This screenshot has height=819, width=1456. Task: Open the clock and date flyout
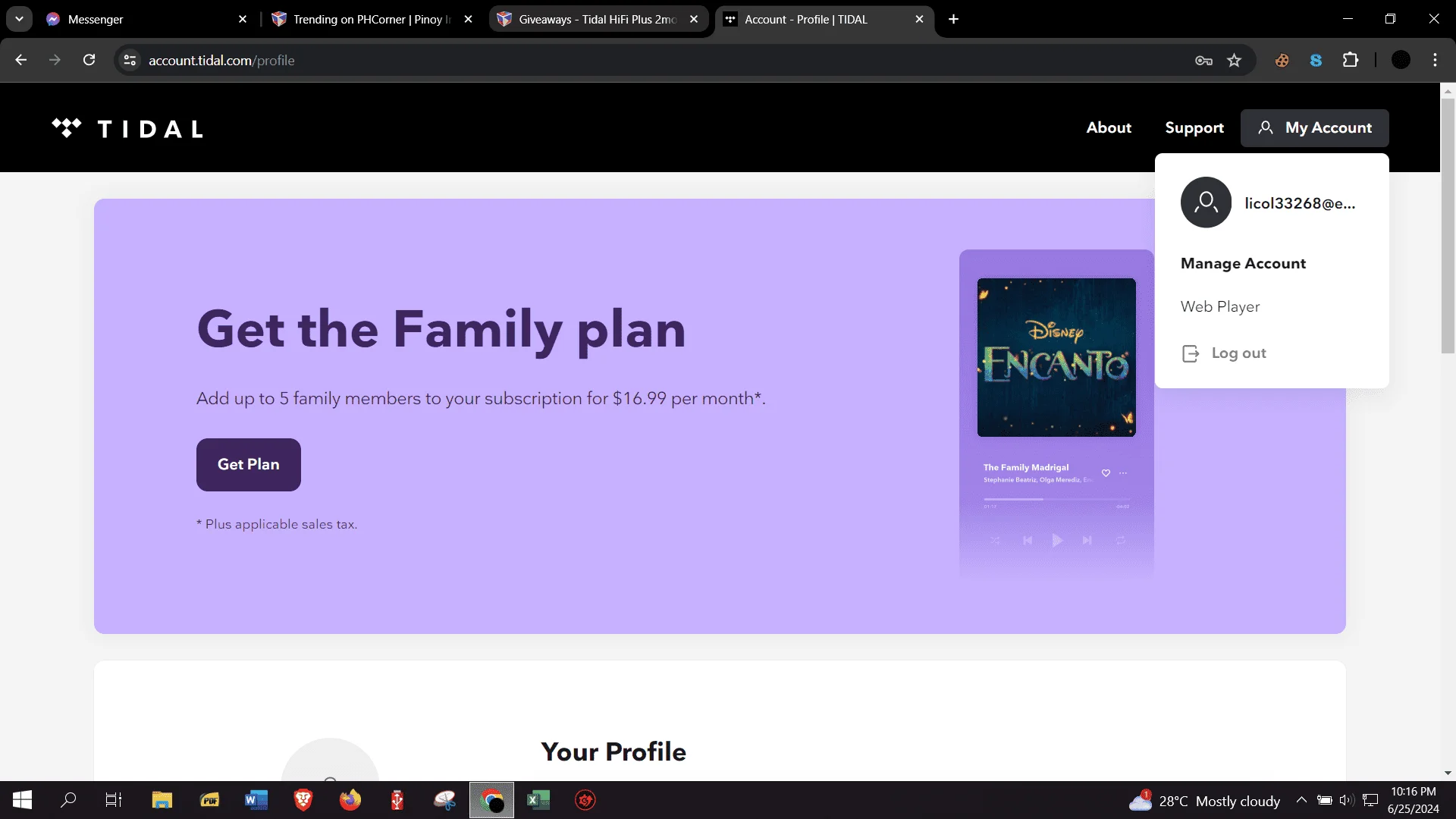click(1414, 800)
